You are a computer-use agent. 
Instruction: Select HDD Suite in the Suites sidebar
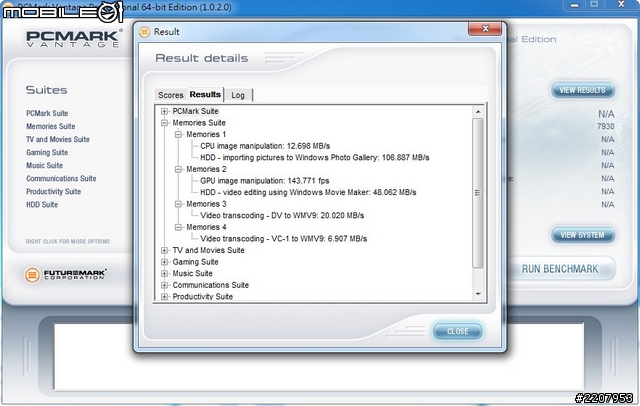[x=42, y=205]
